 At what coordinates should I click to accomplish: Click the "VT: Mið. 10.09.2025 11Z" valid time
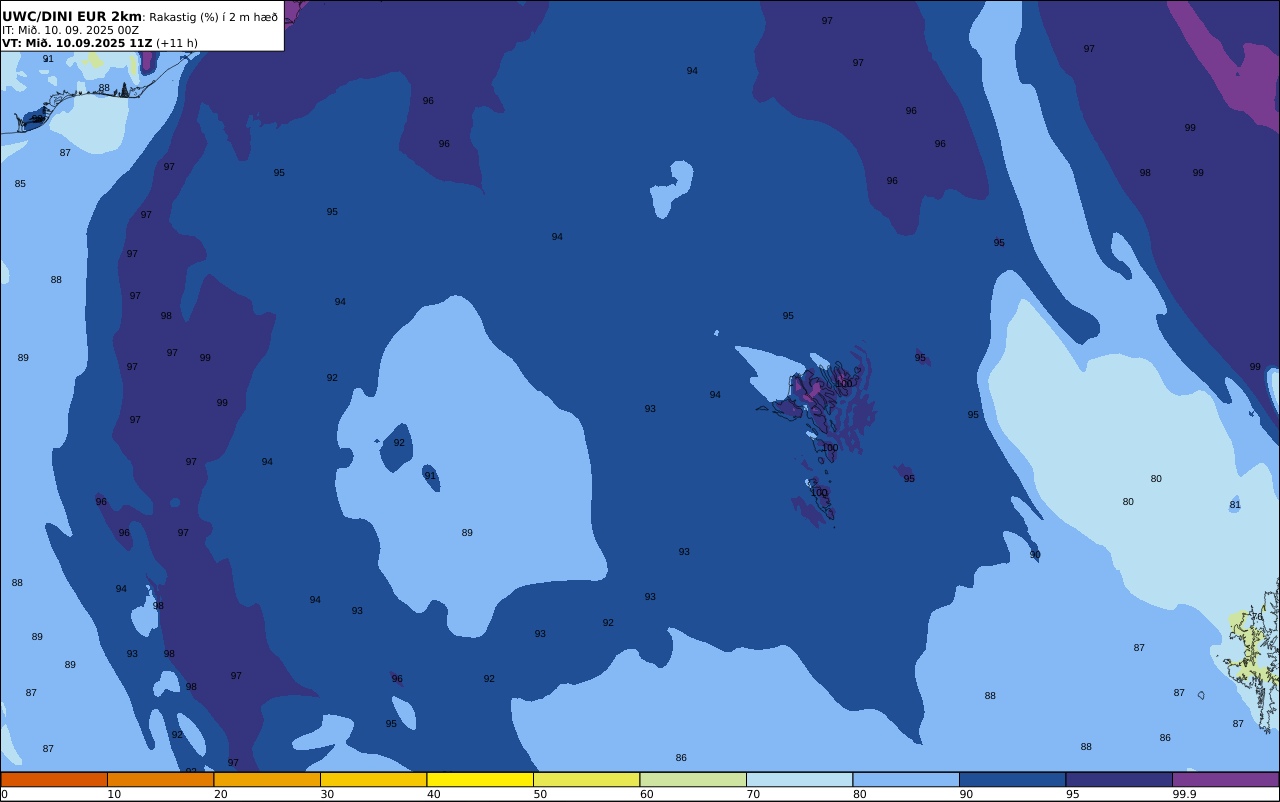click(x=77, y=43)
